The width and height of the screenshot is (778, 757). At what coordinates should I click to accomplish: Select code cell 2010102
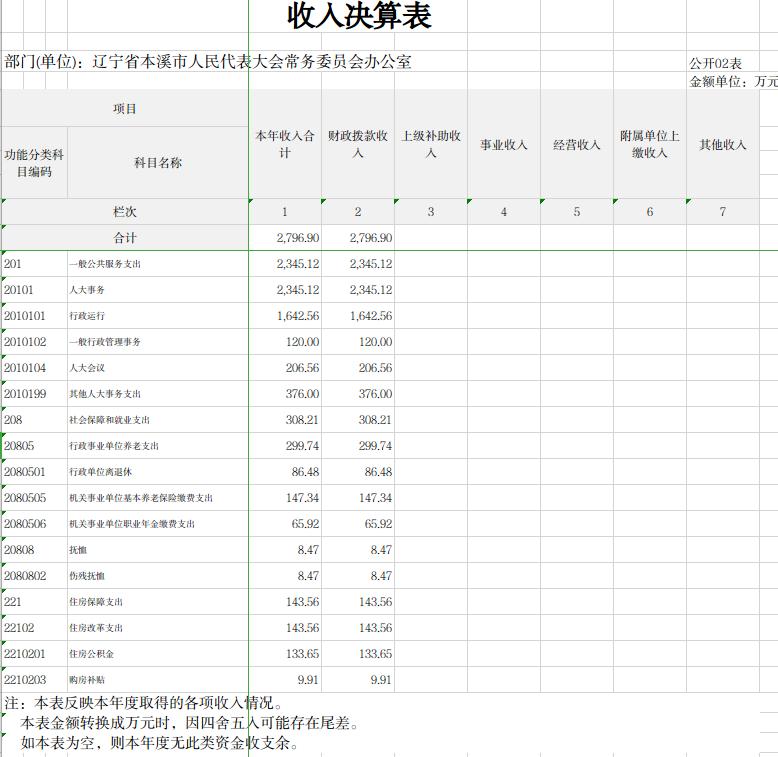tap(34, 342)
